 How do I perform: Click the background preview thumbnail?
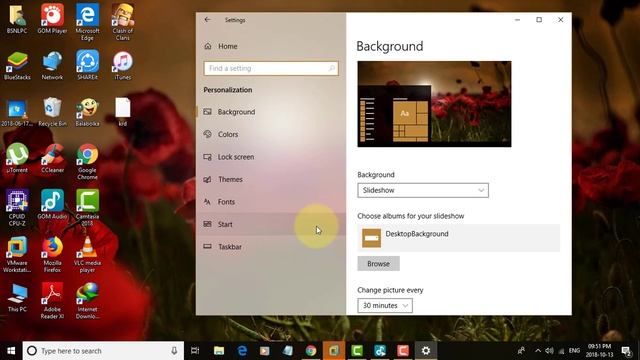[434, 104]
